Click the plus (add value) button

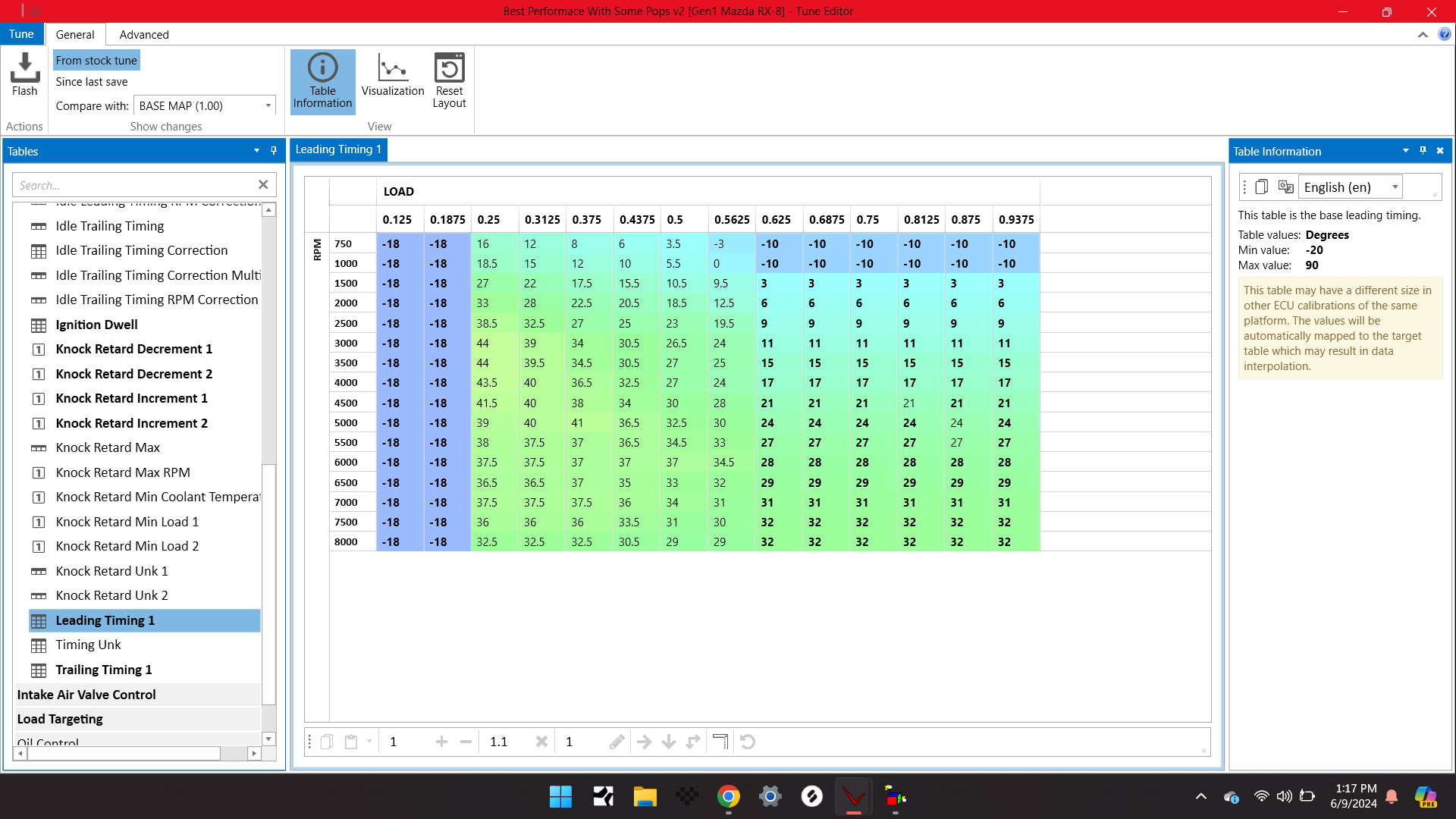point(441,742)
